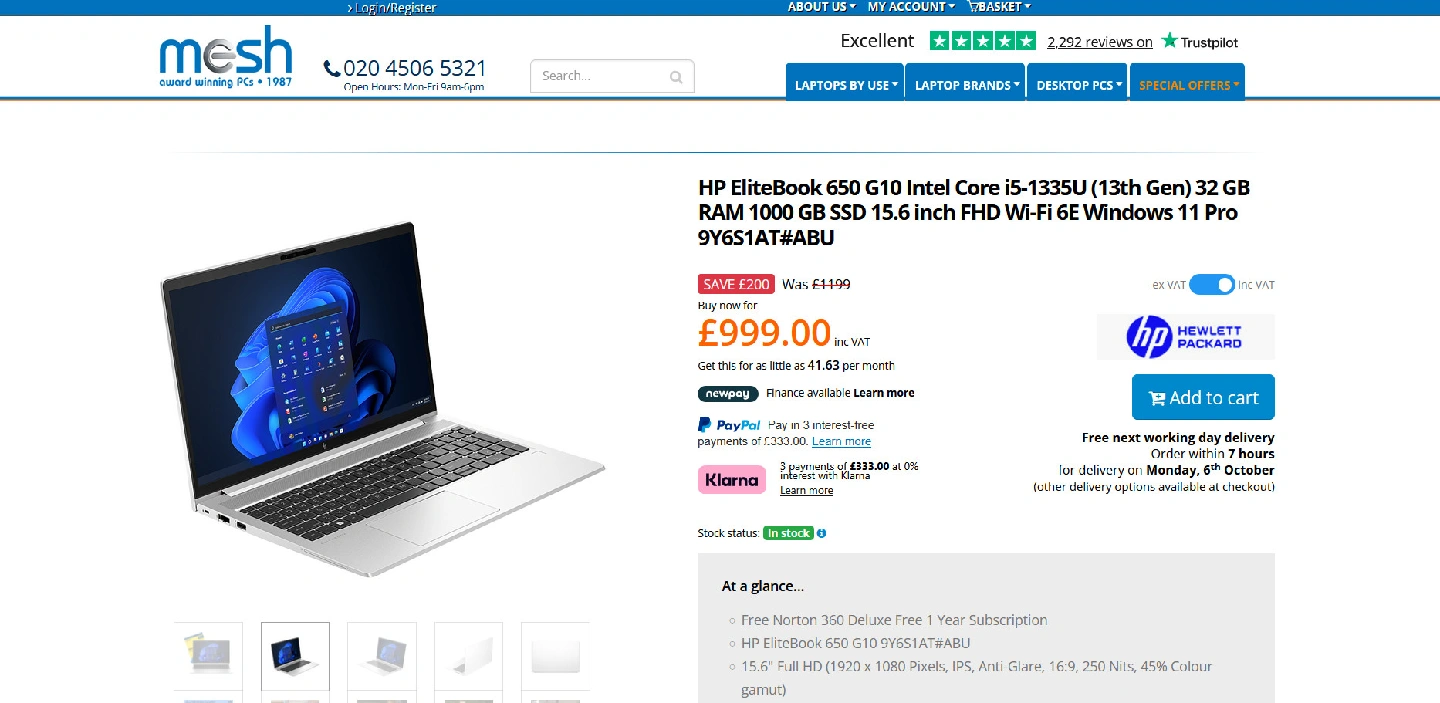Open the 2,292 reviews link

coord(1100,42)
